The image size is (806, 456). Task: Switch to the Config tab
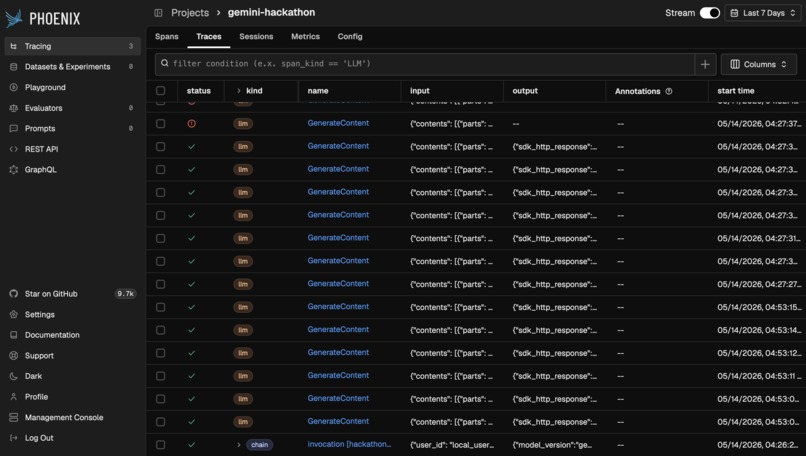coord(350,37)
